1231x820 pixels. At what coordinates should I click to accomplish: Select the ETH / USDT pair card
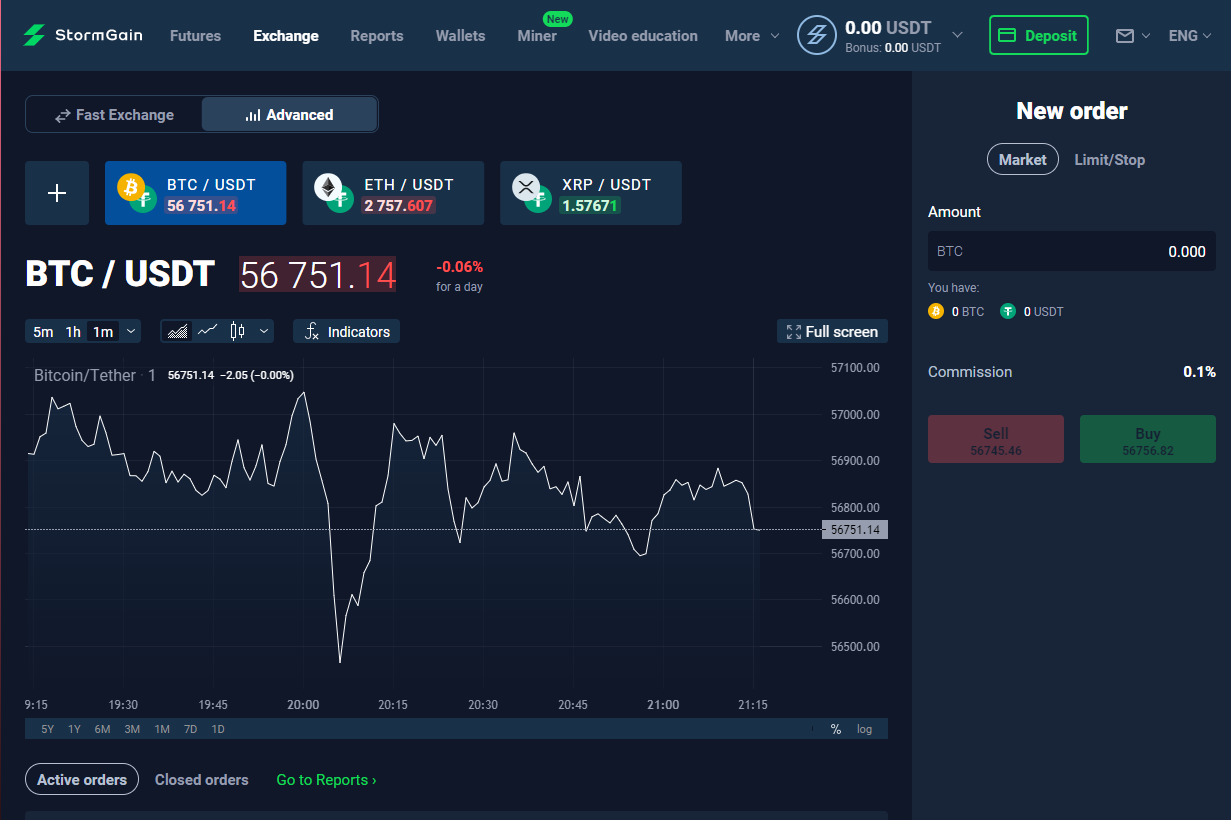(x=393, y=193)
